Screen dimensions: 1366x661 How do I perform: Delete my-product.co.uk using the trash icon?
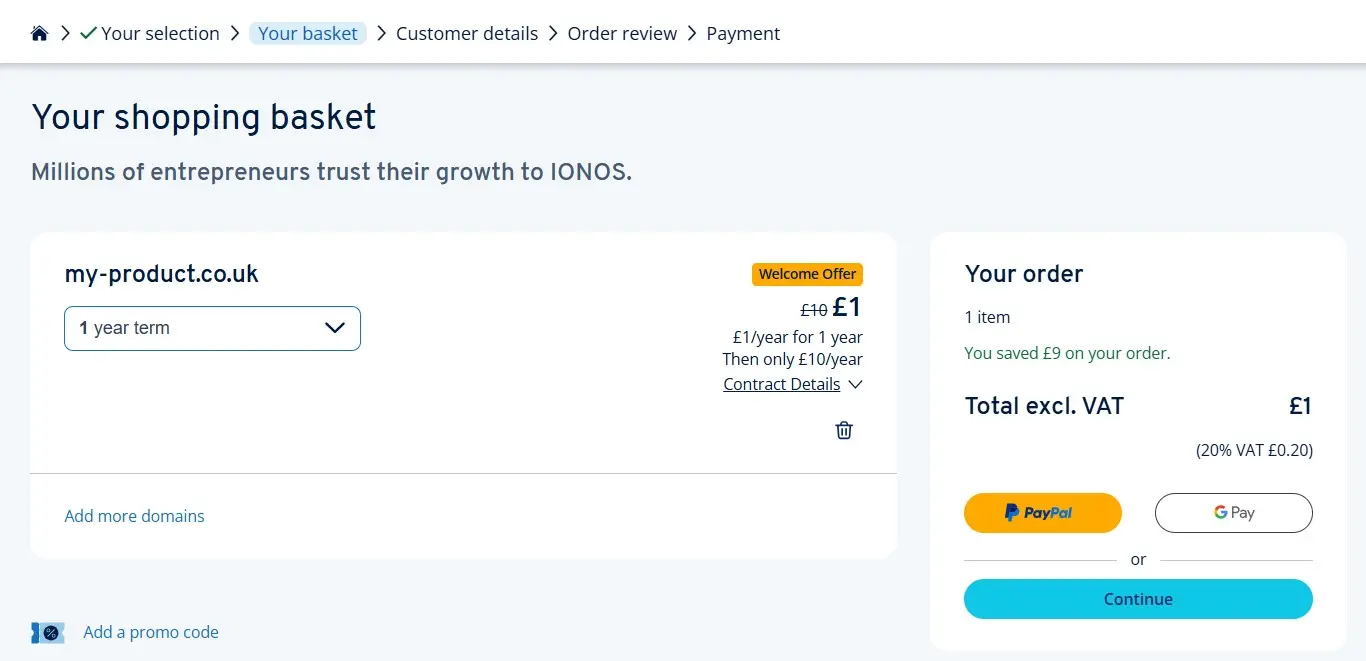[x=843, y=430]
